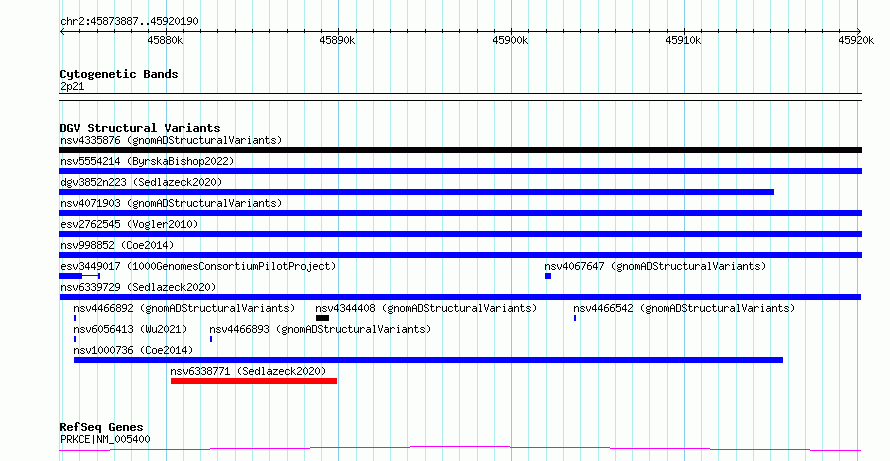
Task: Select the blue nsv6339729 variant bar
Action: (460, 297)
